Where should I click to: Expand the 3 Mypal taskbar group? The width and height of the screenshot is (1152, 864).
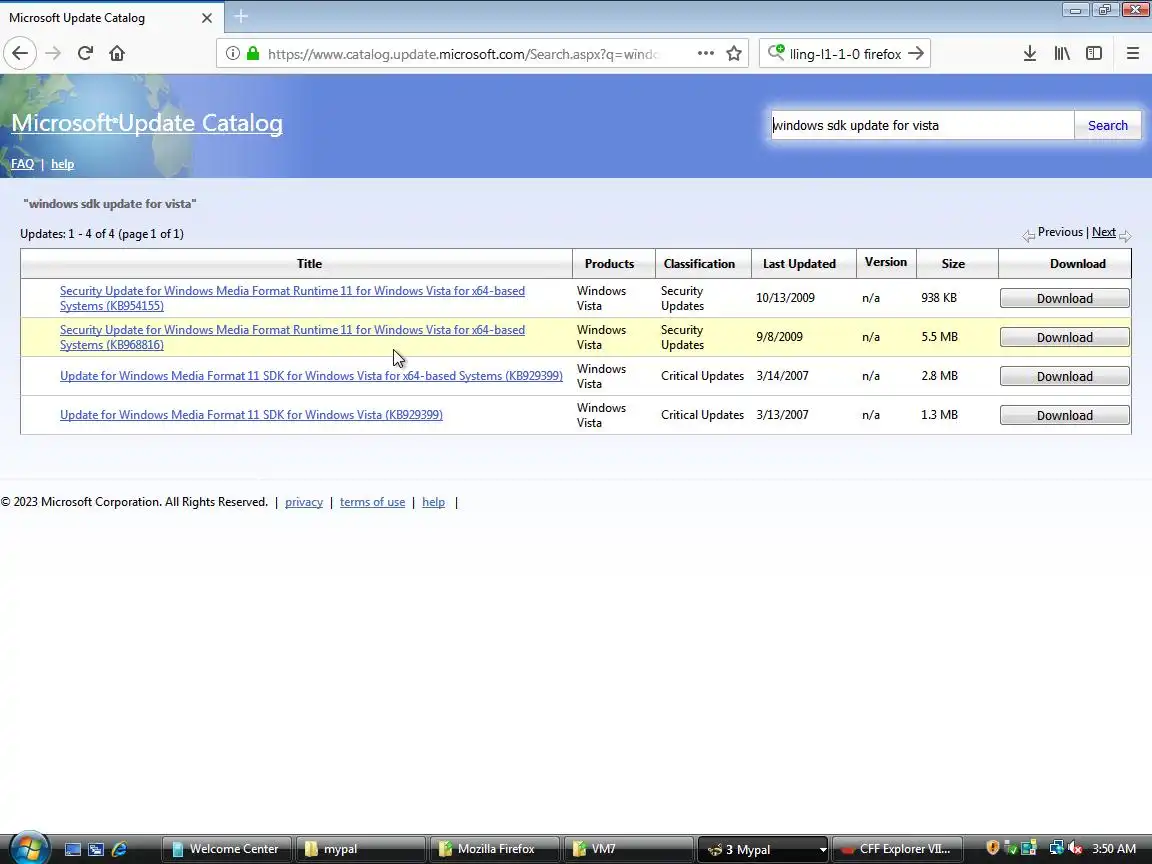pos(763,849)
